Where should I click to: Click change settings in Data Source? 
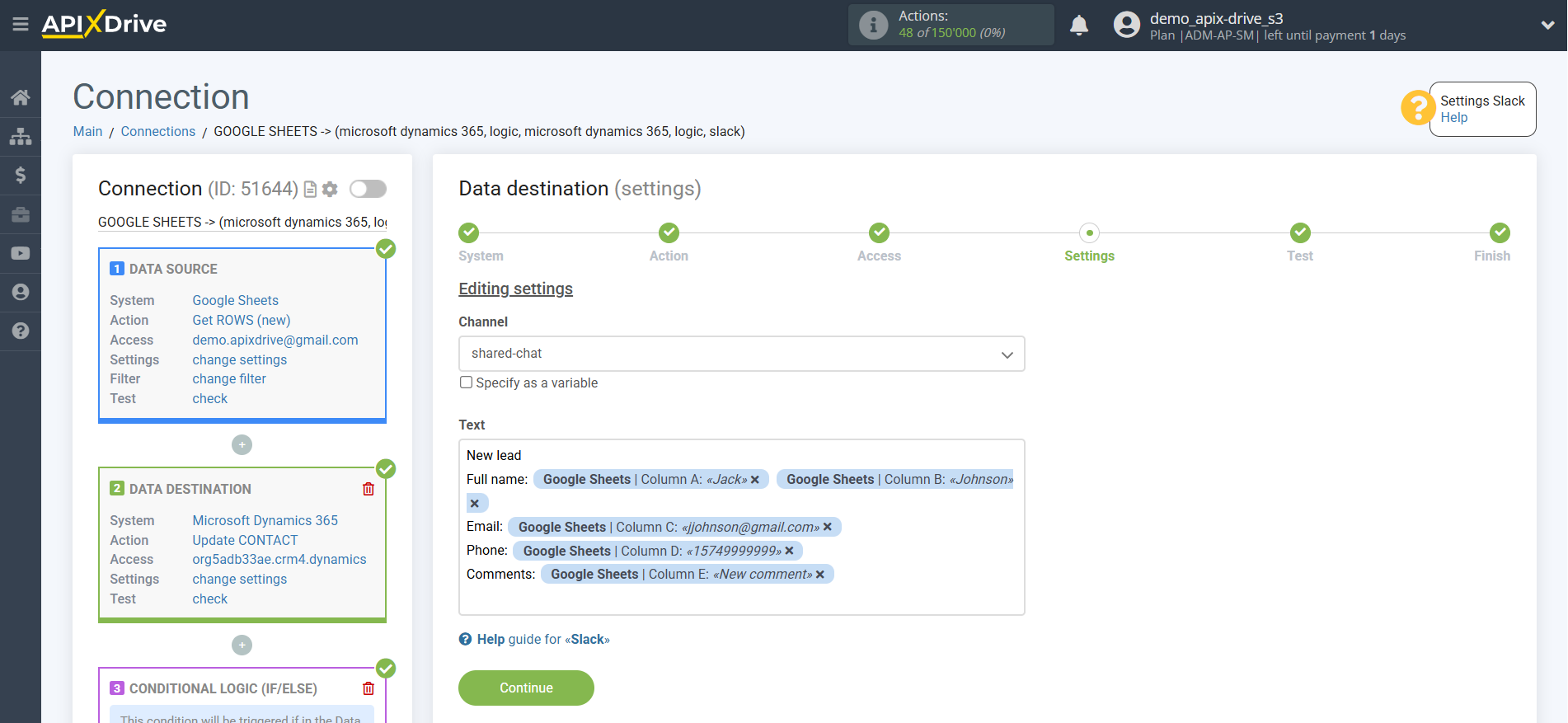(239, 360)
